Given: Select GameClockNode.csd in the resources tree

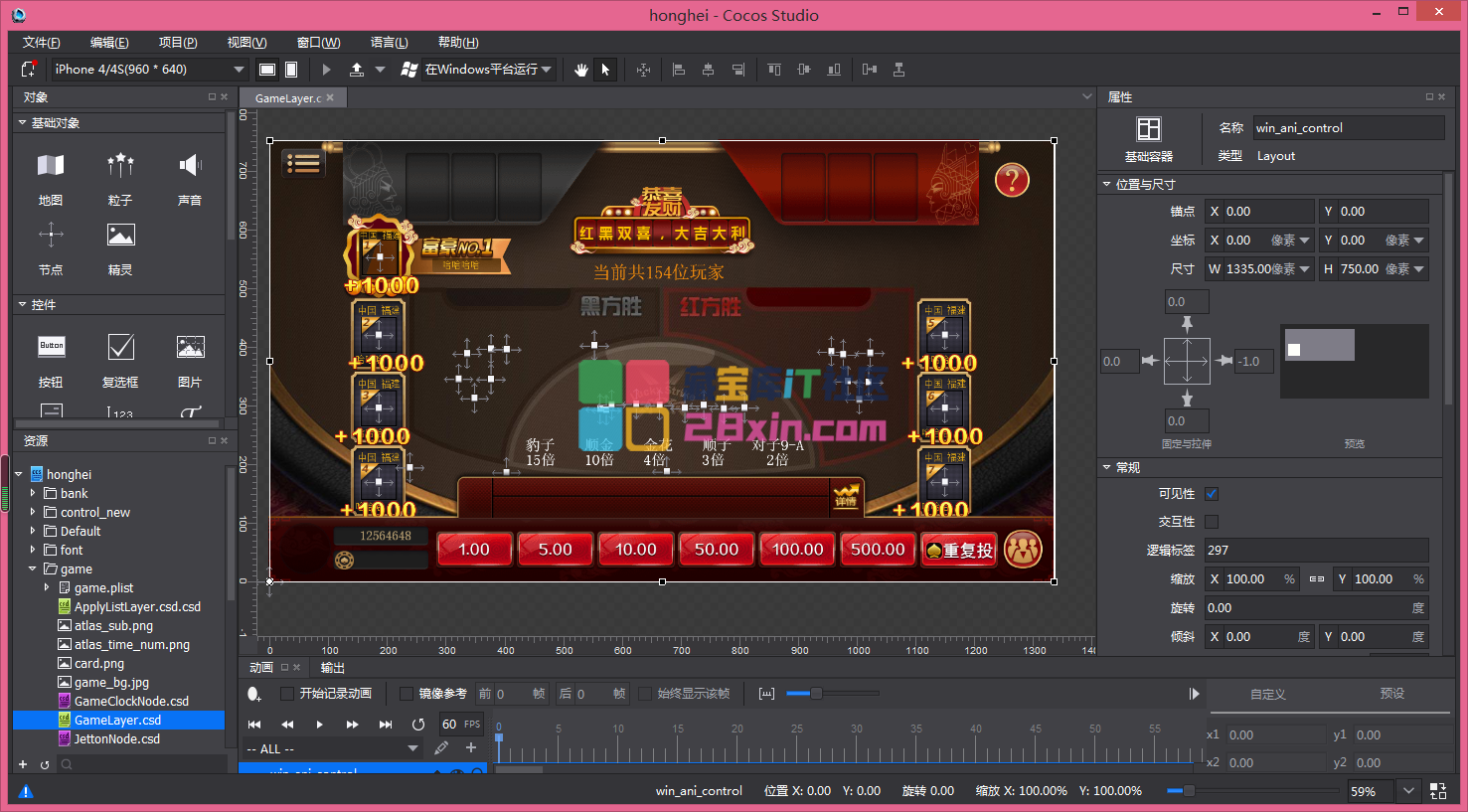Looking at the screenshot, I should tap(131, 701).
